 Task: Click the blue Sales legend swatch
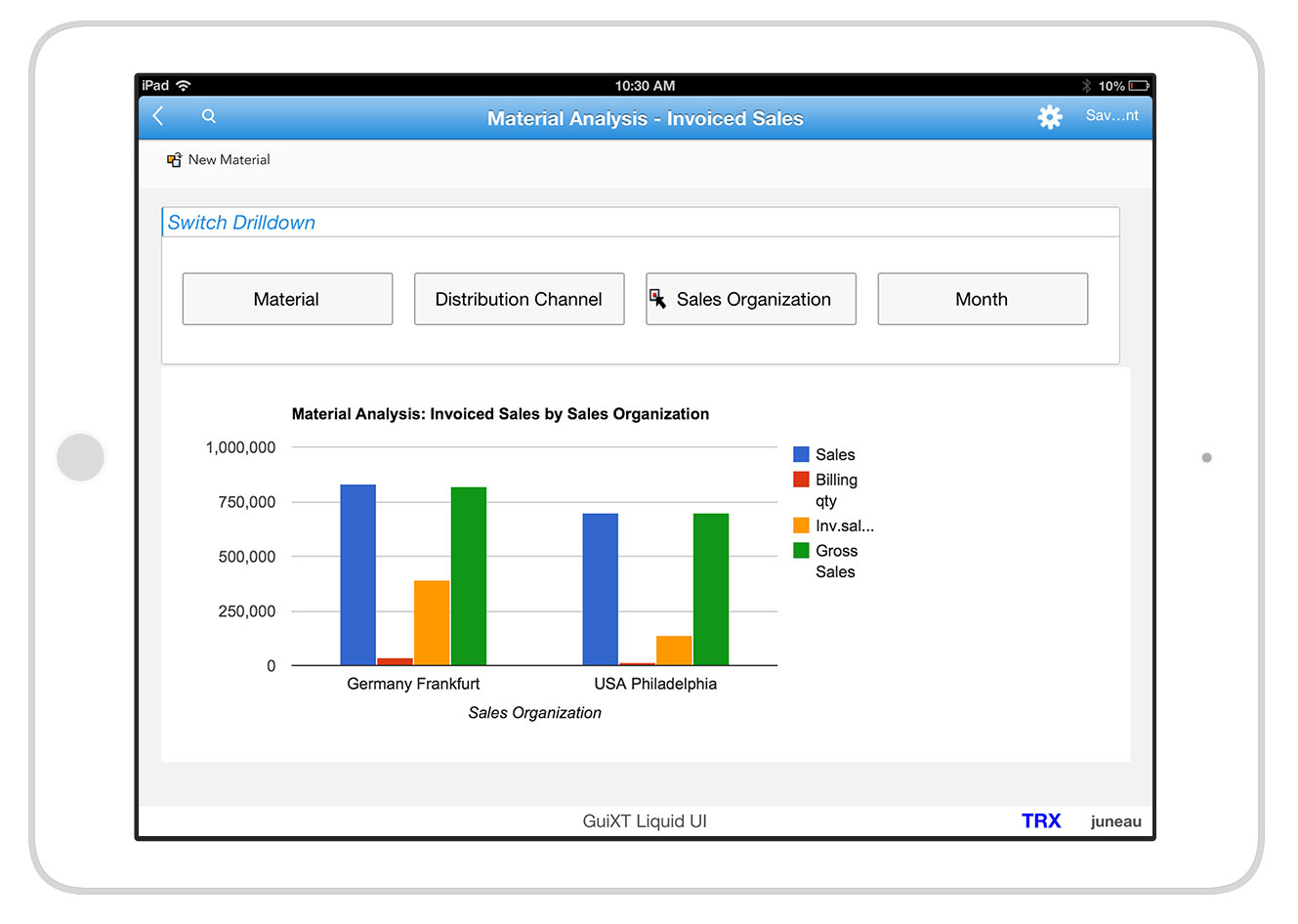[801, 454]
